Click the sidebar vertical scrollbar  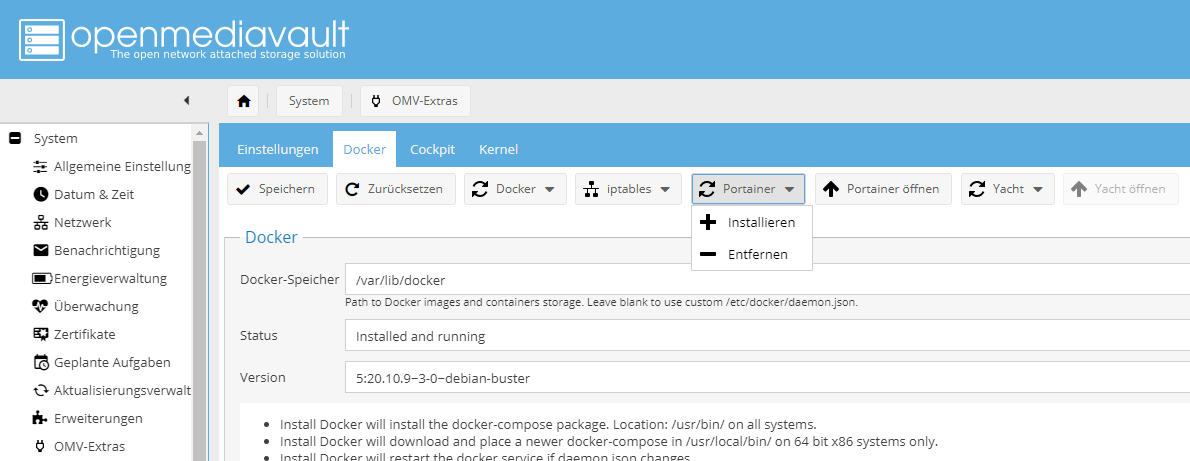click(200, 300)
